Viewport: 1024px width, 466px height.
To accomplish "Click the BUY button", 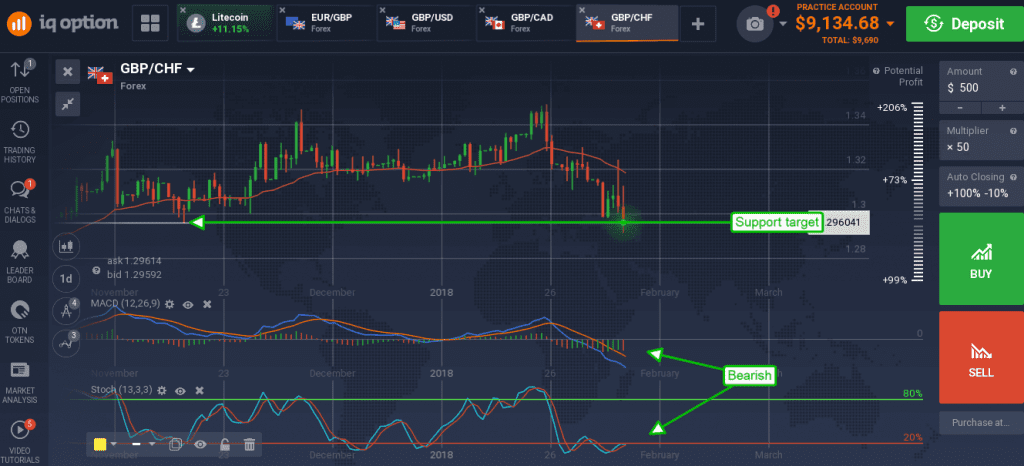I will pyautogui.click(x=981, y=258).
